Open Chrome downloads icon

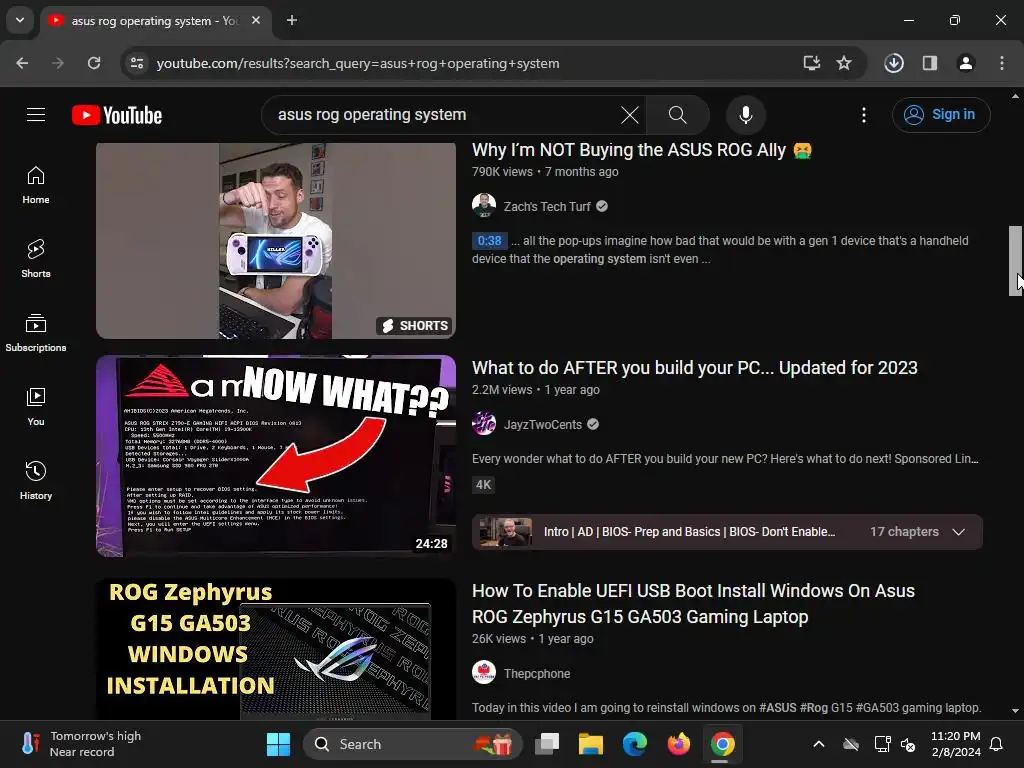coord(893,63)
